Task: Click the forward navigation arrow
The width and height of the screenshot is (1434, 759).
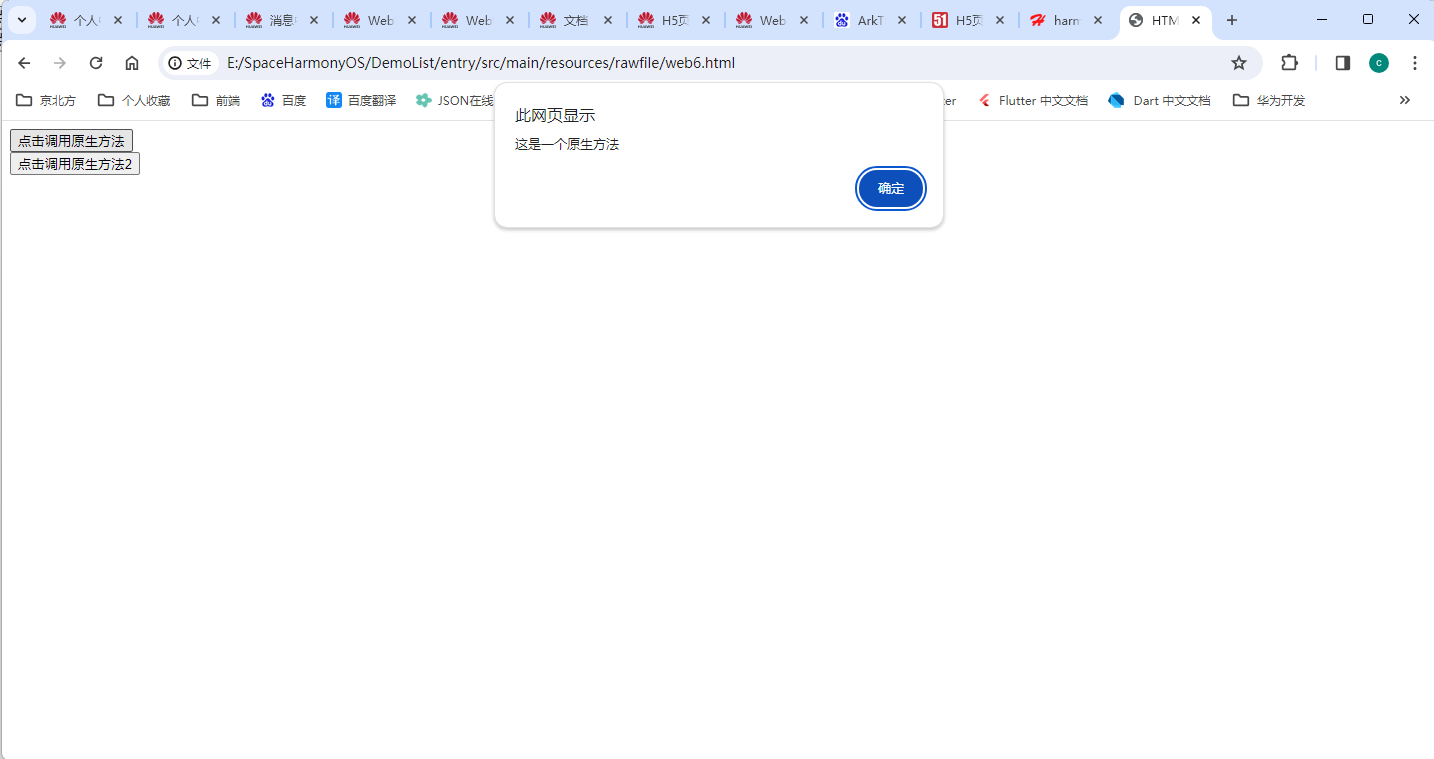Action: click(x=60, y=63)
